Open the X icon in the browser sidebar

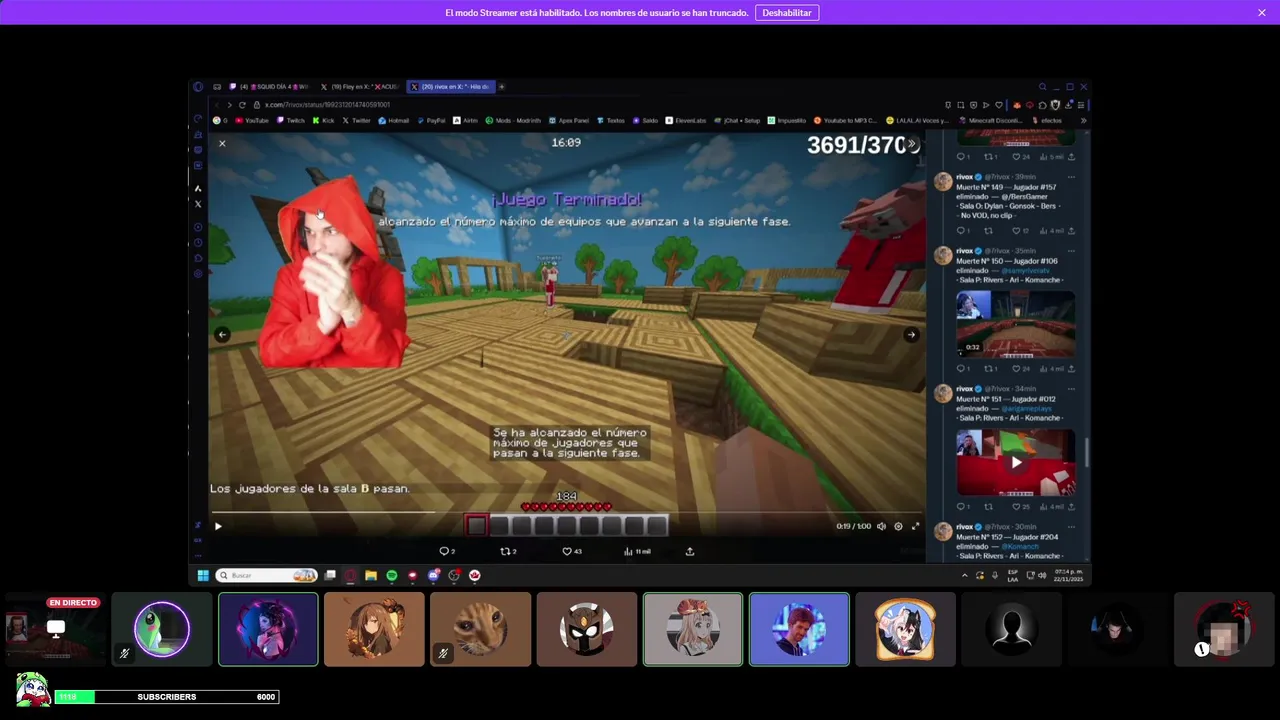198,204
